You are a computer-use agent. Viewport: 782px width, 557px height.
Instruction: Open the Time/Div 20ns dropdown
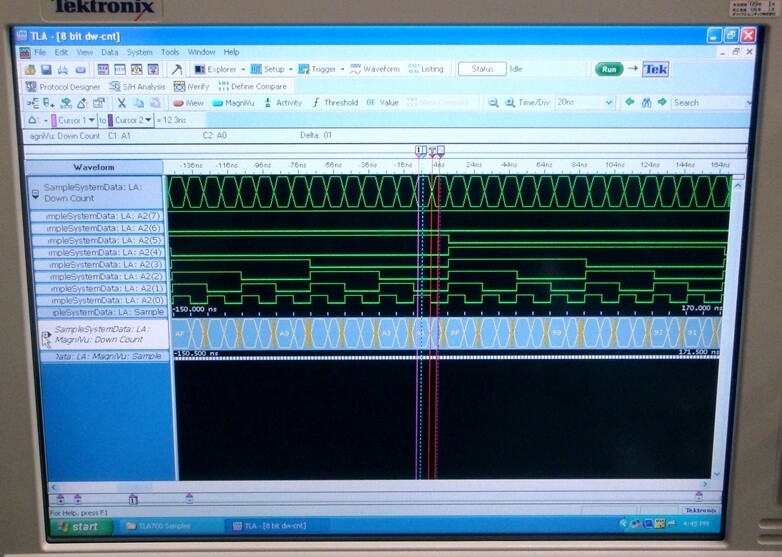[609, 102]
